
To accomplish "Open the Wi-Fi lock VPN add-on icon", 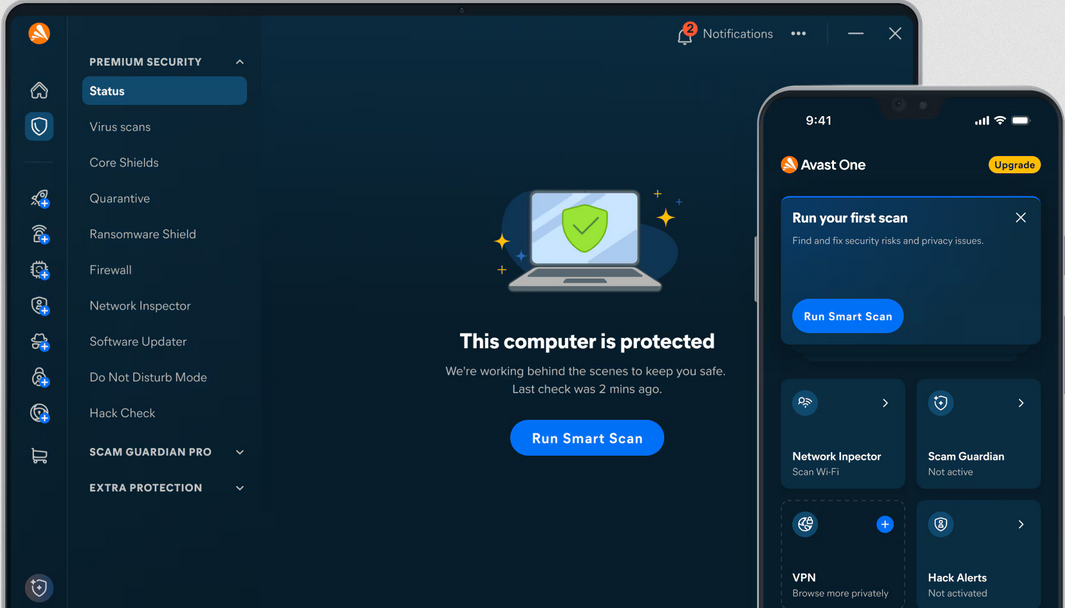I will tap(40, 234).
